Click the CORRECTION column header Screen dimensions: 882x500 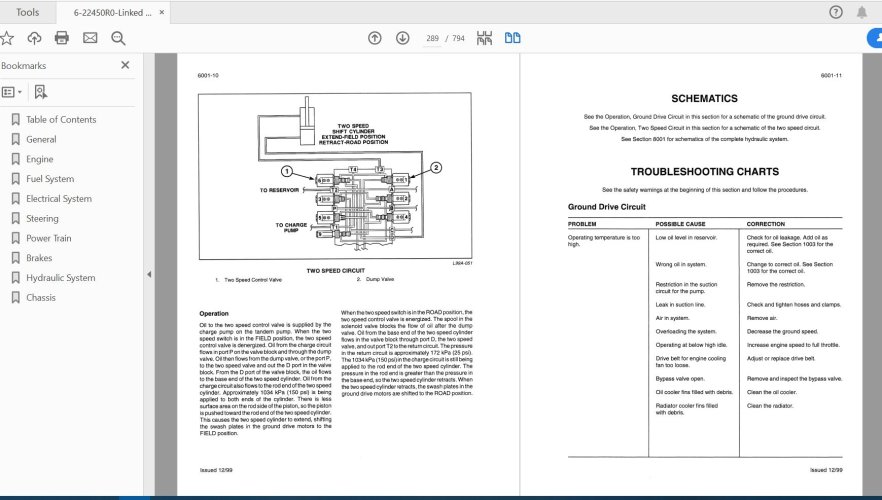point(766,224)
